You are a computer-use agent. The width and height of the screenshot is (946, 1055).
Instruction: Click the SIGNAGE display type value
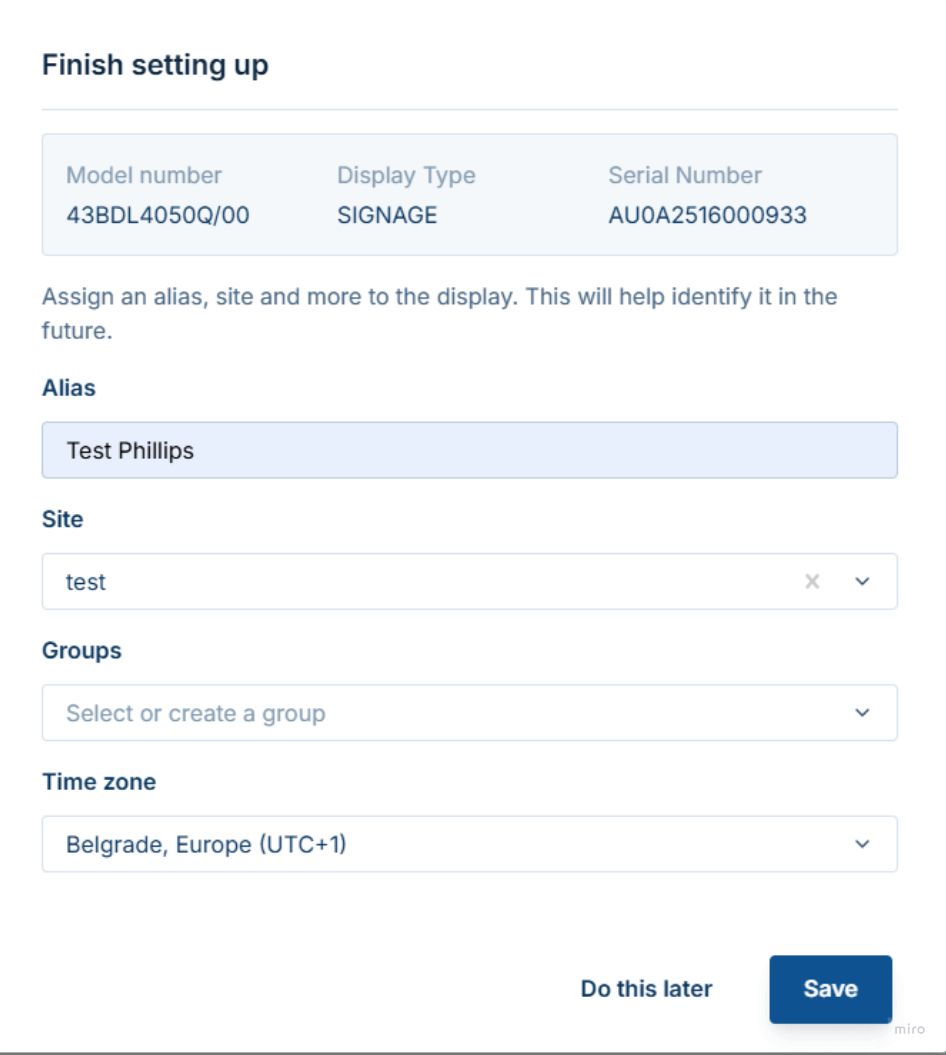387,215
